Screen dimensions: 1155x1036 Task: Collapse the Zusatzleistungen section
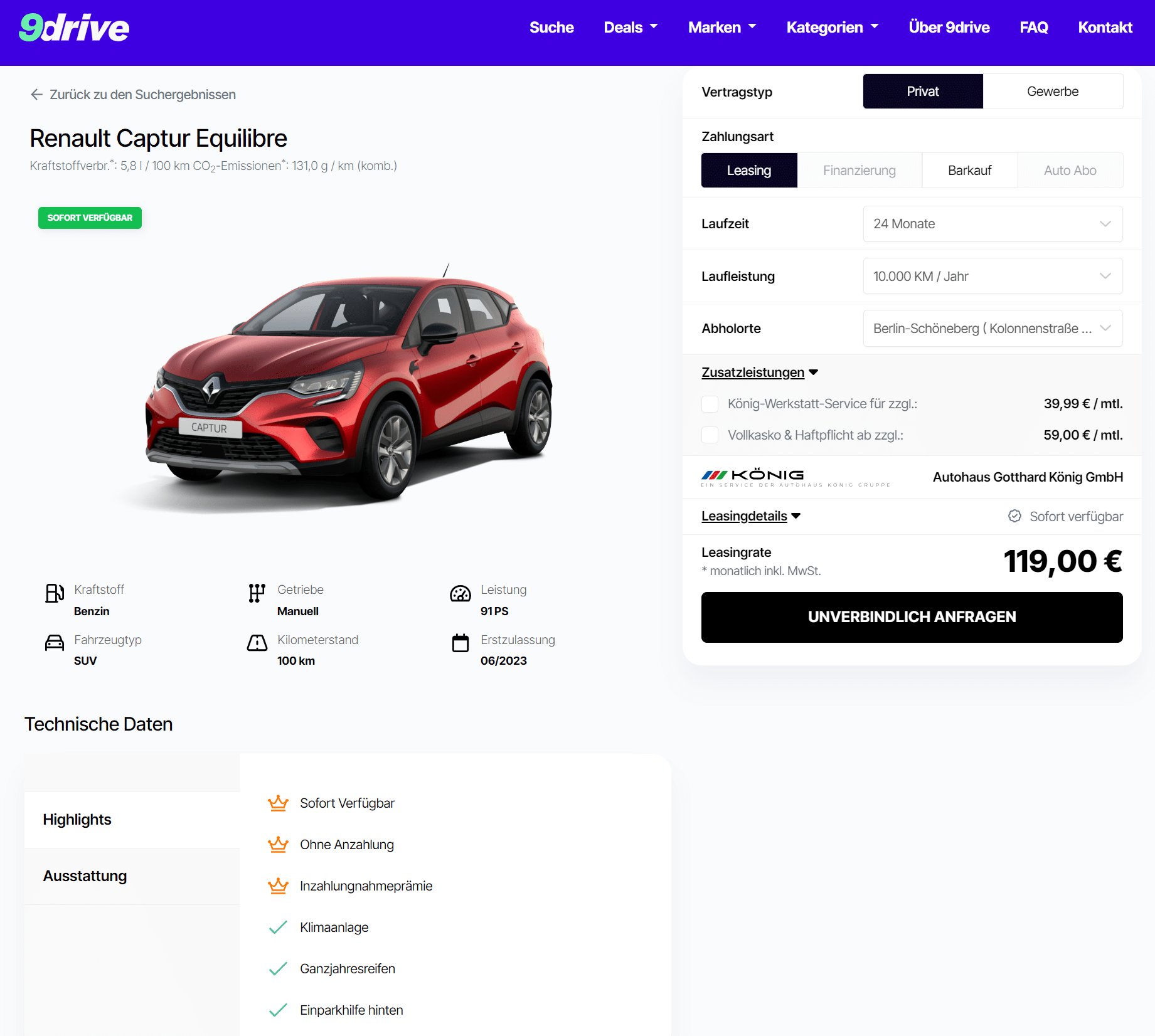[x=760, y=373]
